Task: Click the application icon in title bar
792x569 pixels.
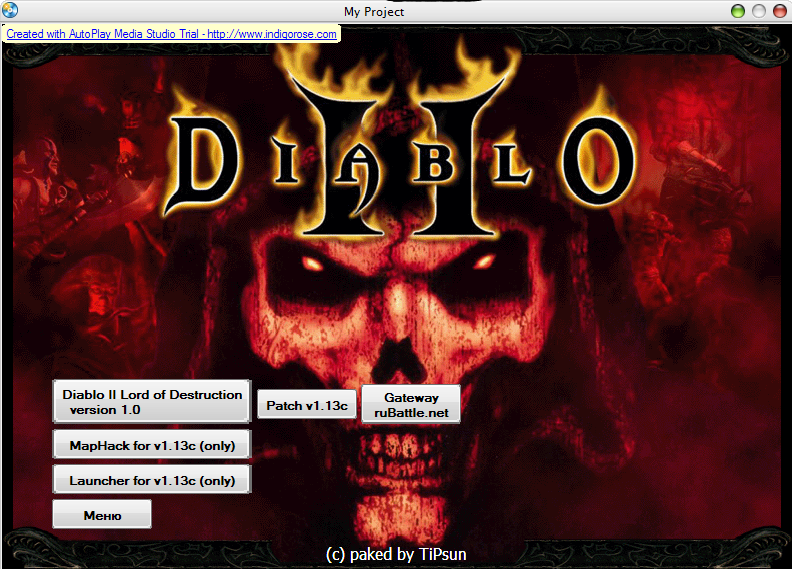Action: [11, 11]
